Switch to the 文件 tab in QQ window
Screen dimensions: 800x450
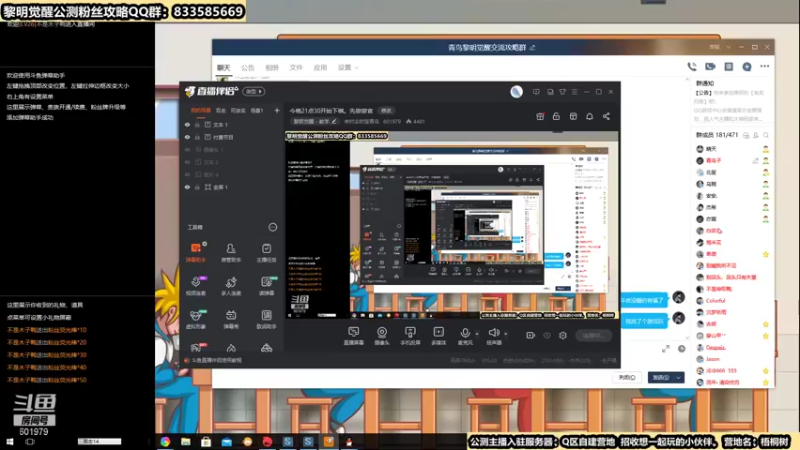point(296,67)
